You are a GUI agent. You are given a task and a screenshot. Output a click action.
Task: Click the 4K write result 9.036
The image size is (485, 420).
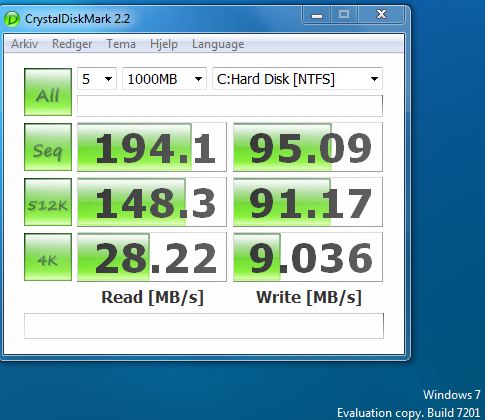(x=308, y=257)
